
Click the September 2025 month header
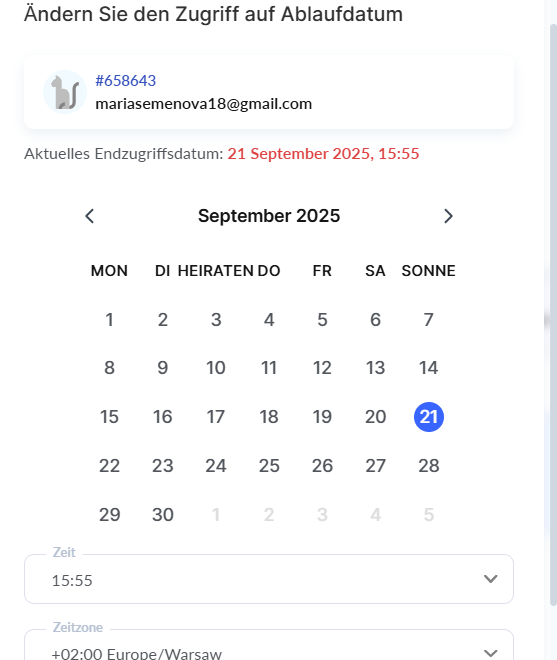269,216
